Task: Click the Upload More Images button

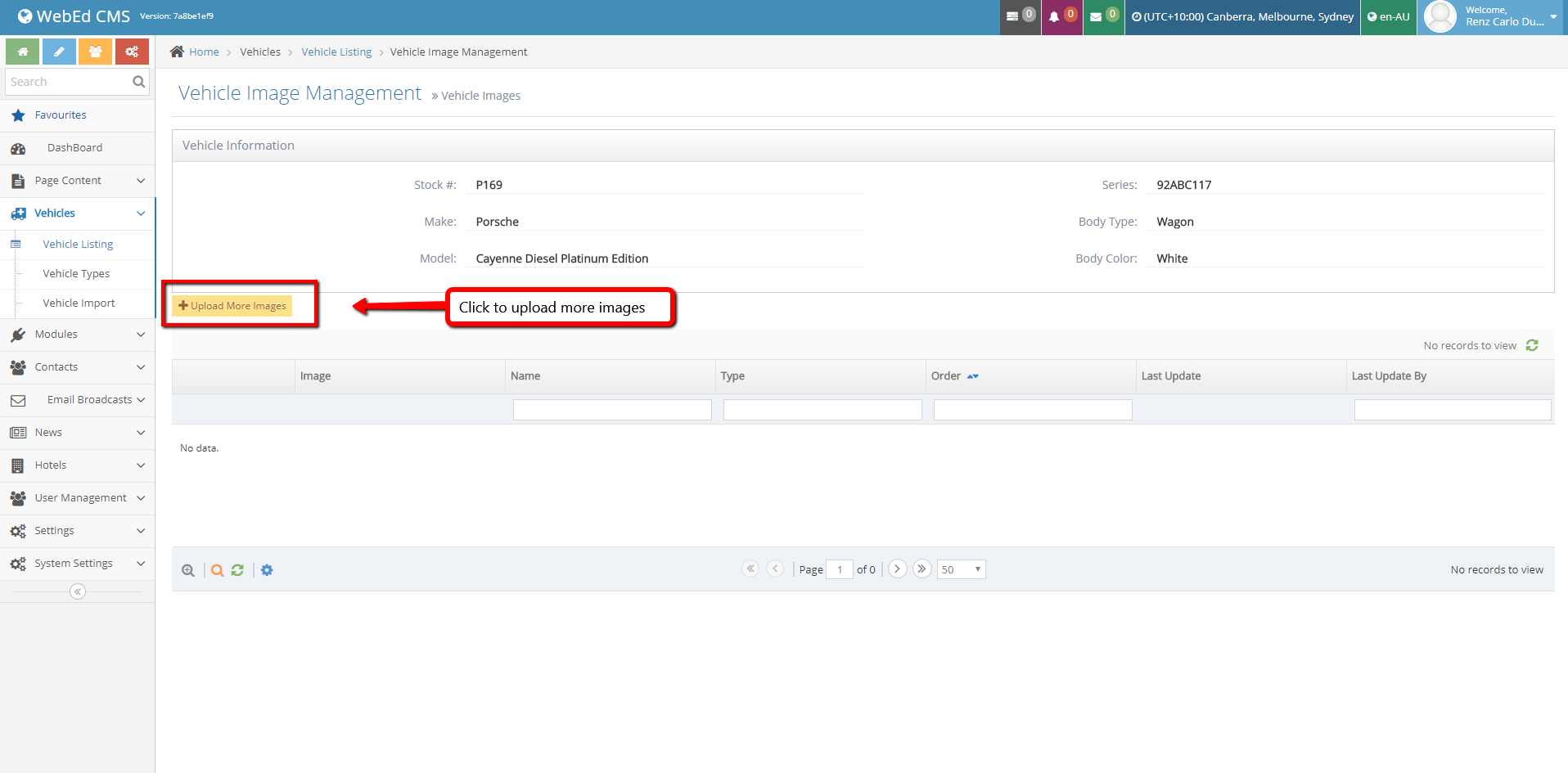Action: coord(232,306)
